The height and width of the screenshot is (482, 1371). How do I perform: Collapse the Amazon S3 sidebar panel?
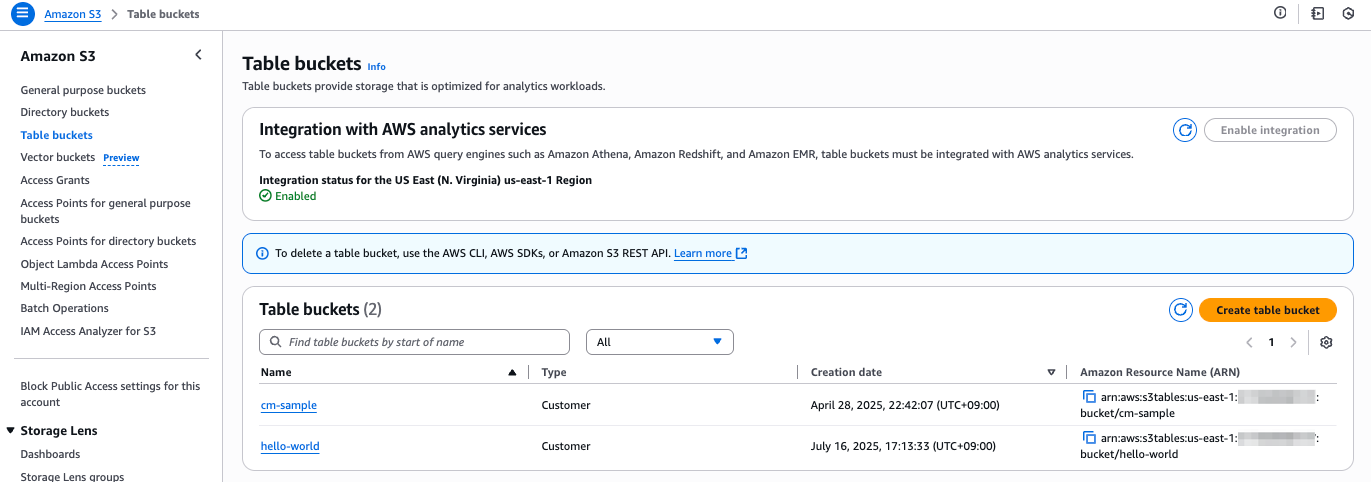point(198,55)
